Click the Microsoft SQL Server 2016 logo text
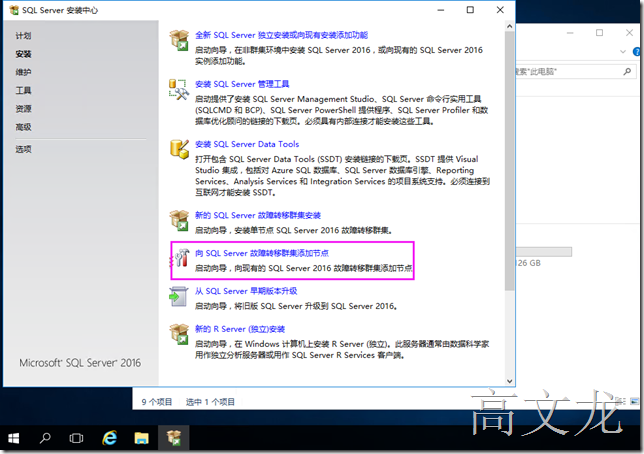Viewport: 644px width, 454px height. tap(80, 363)
